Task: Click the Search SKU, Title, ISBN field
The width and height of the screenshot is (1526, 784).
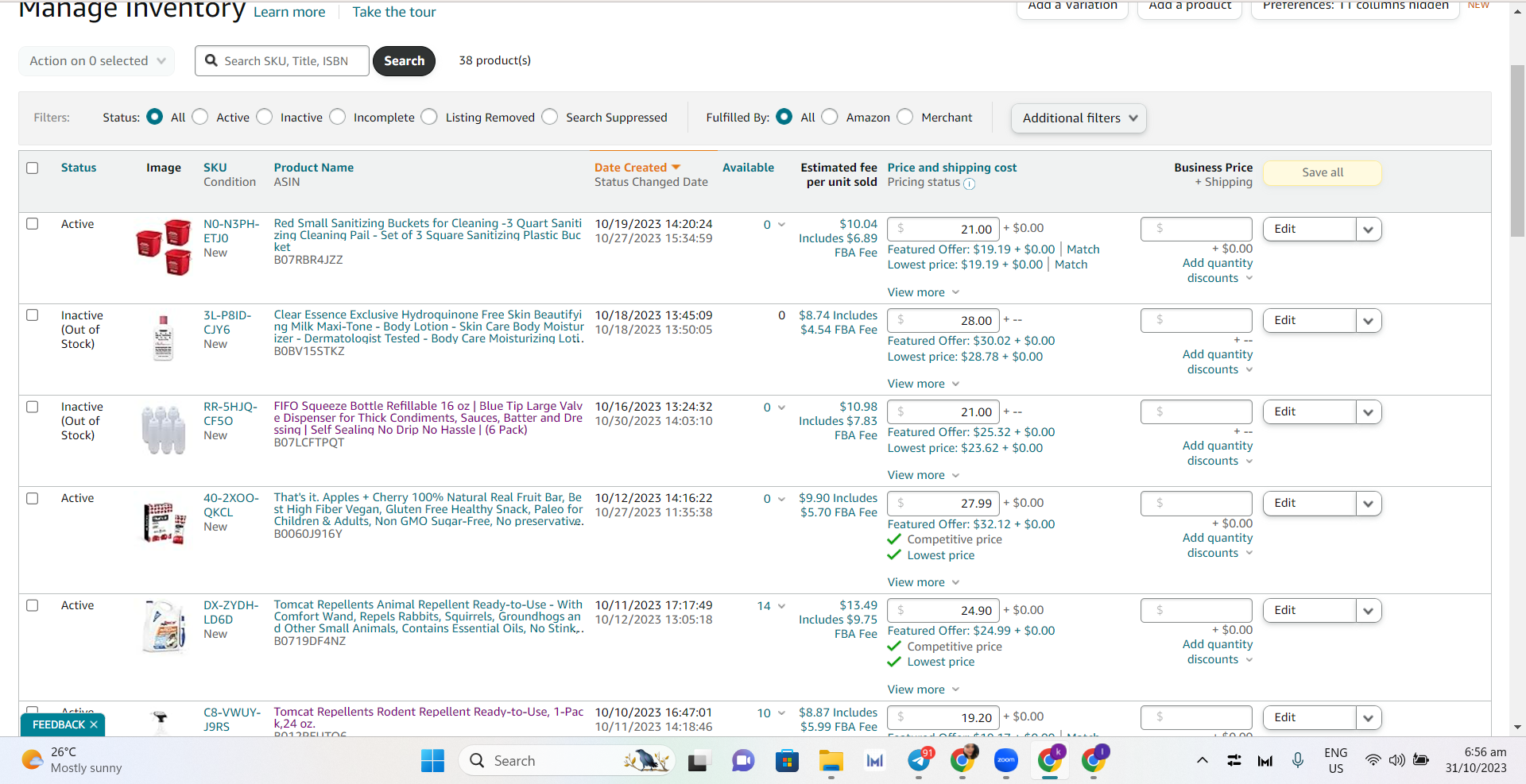Action: click(x=282, y=61)
